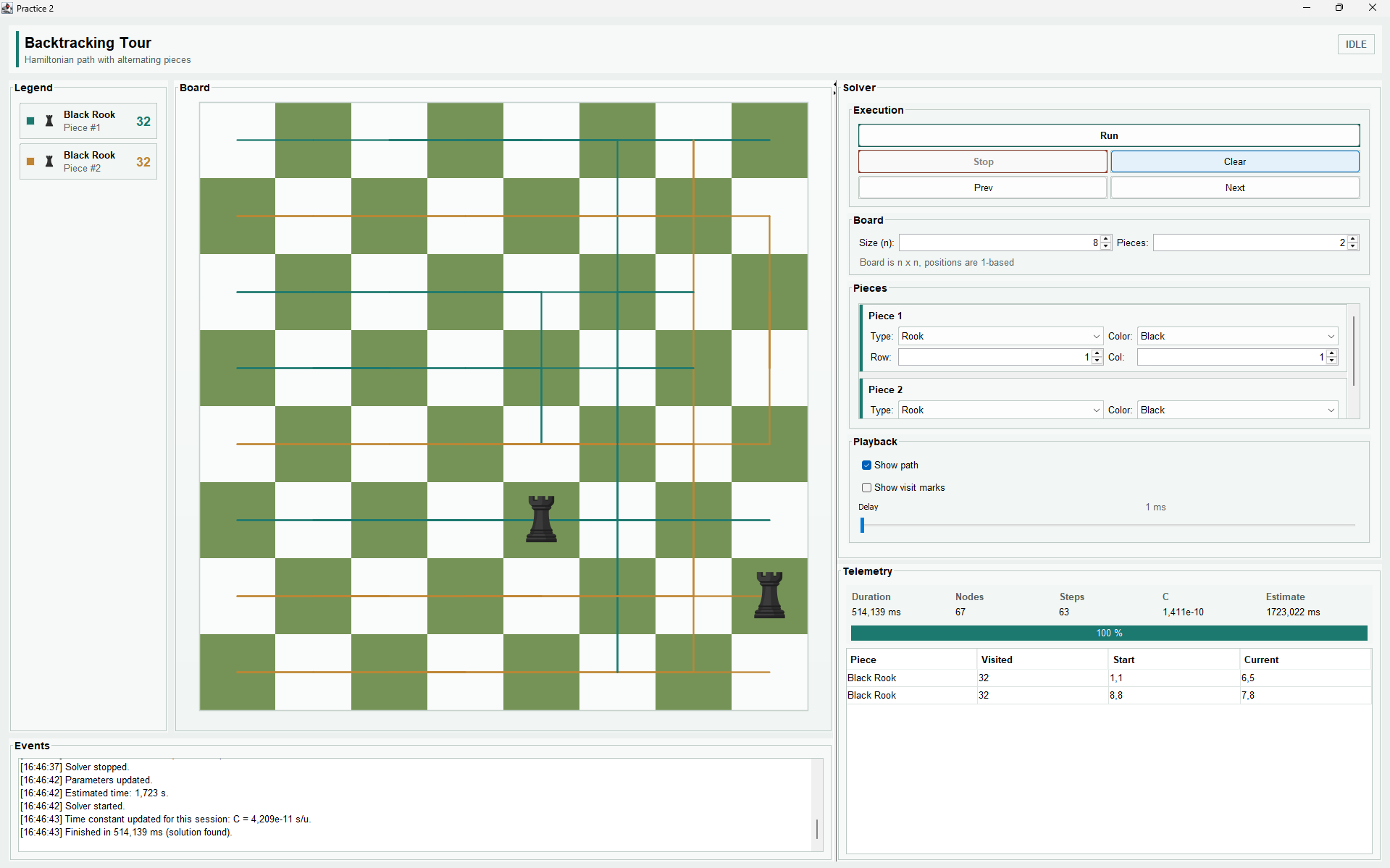Click the Piece column header
The width and height of the screenshot is (1390, 868).
[x=911, y=660]
